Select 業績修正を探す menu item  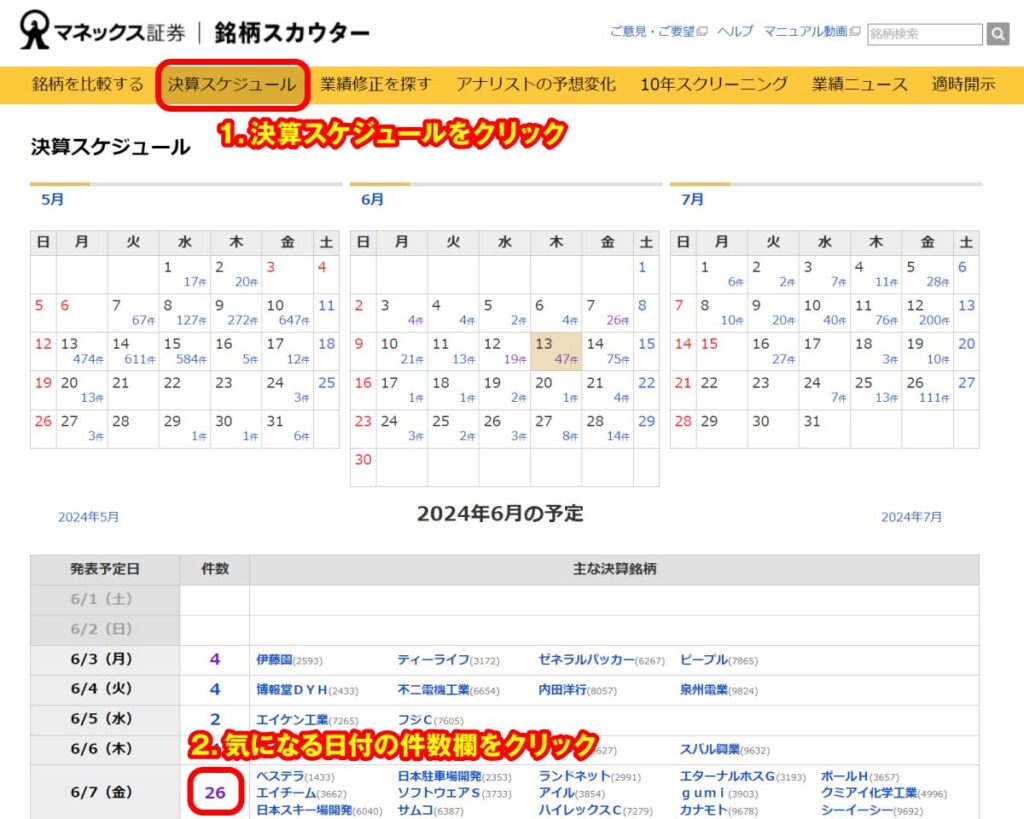376,84
